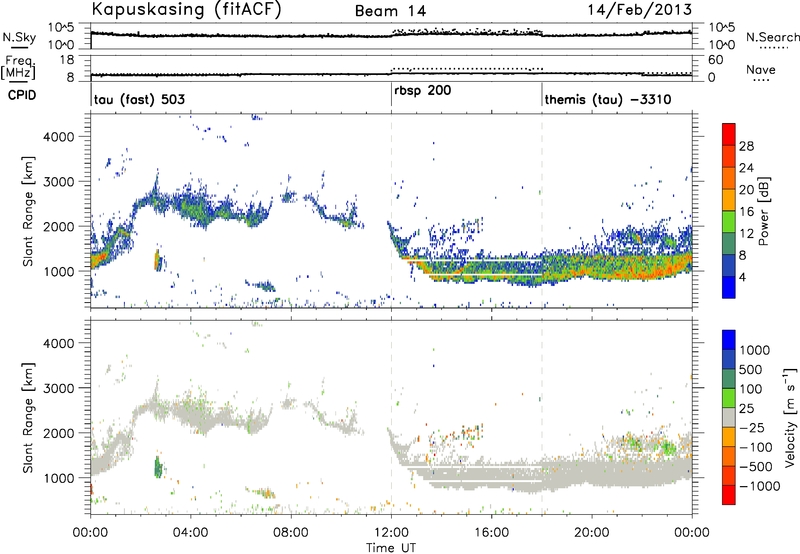Click the "04:00" time tick label
The image size is (800, 554).
pyautogui.click(x=191, y=533)
